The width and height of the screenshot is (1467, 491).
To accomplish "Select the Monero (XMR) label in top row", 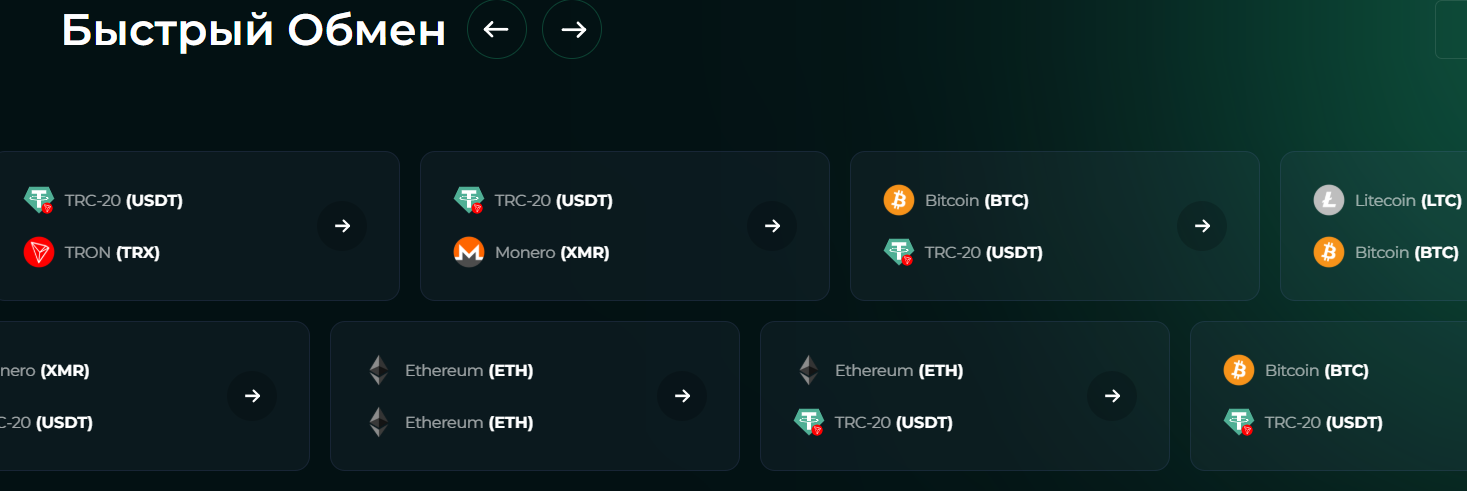I will click(x=552, y=252).
